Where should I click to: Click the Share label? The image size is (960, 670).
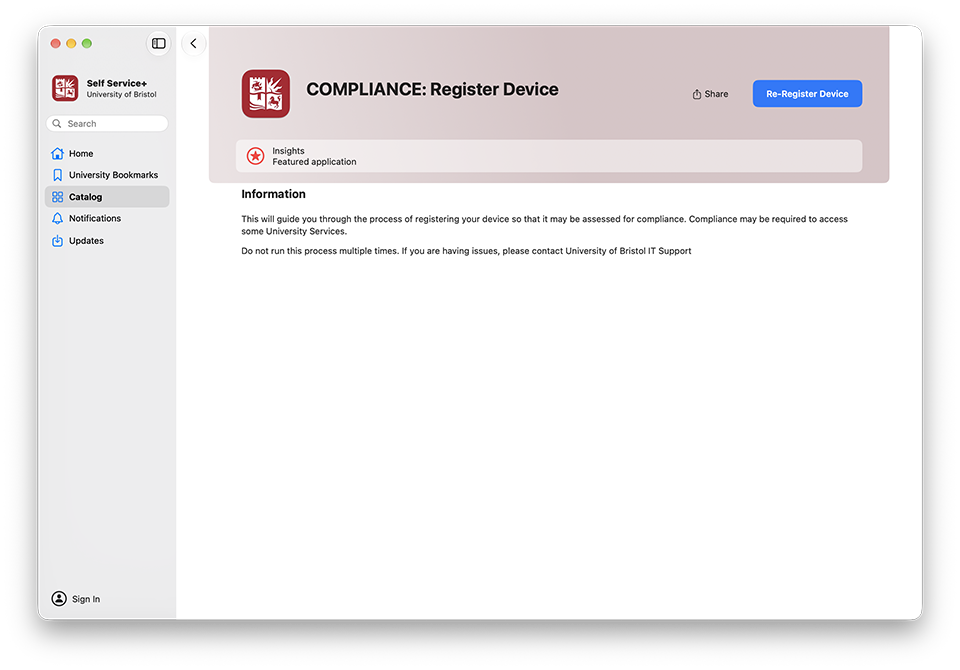tap(716, 94)
